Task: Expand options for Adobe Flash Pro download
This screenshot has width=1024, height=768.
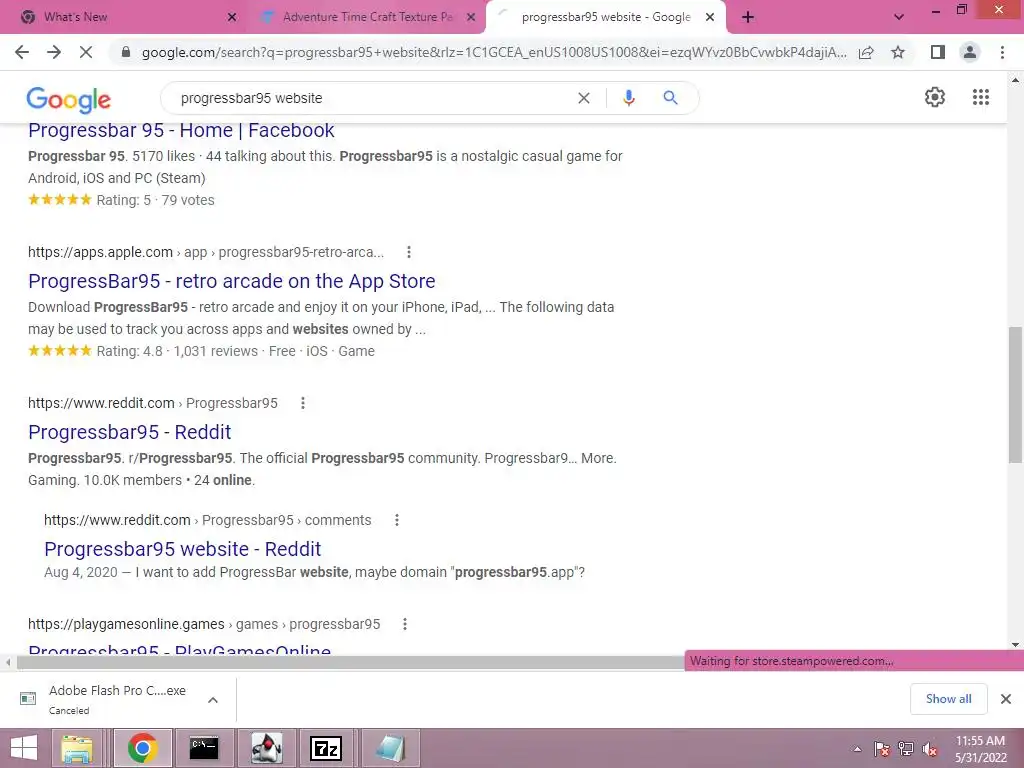Action: tap(212, 700)
